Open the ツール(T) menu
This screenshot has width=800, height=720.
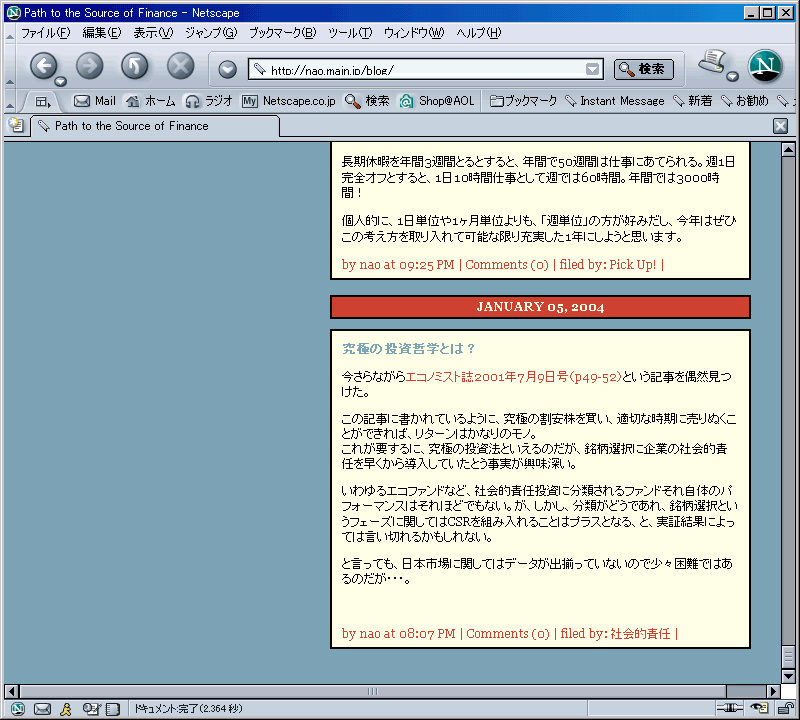pyautogui.click(x=349, y=33)
